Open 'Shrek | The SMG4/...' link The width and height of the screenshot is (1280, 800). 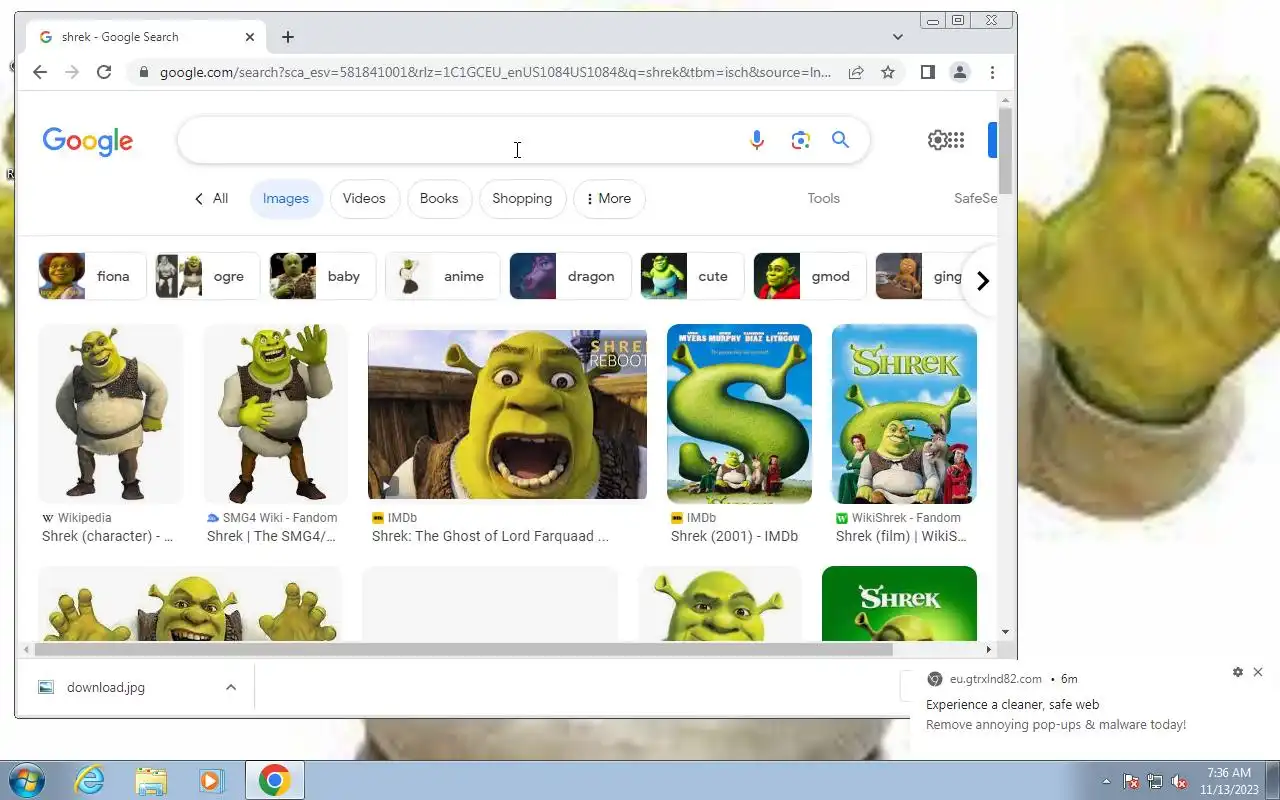coord(271,536)
